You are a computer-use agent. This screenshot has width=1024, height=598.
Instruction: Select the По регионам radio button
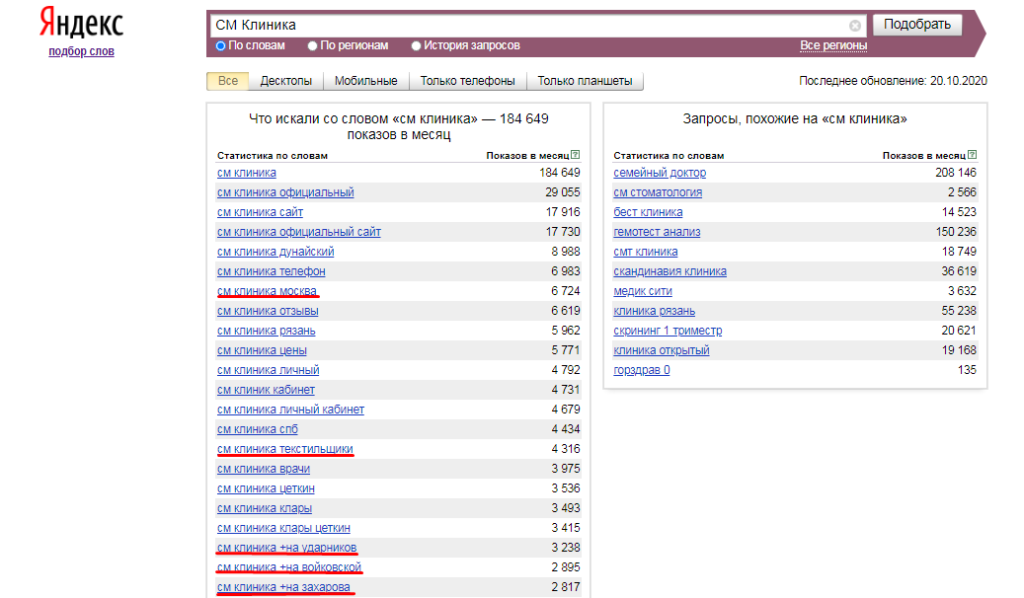[312, 46]
